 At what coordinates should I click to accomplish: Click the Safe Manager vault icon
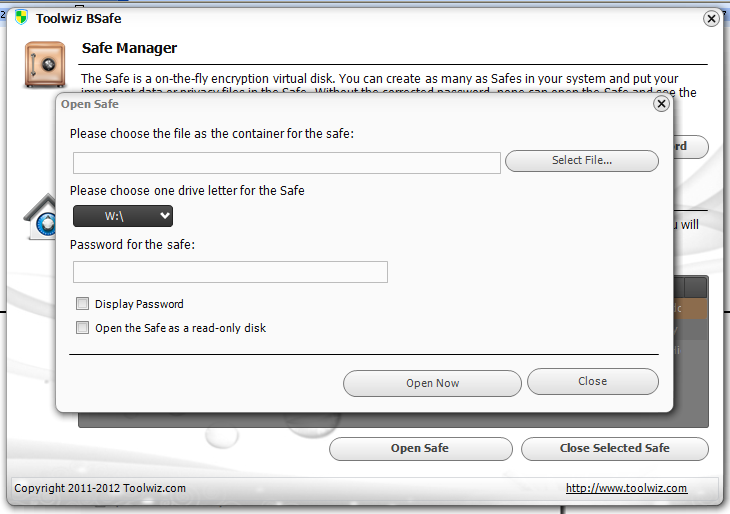pos(45,64)
